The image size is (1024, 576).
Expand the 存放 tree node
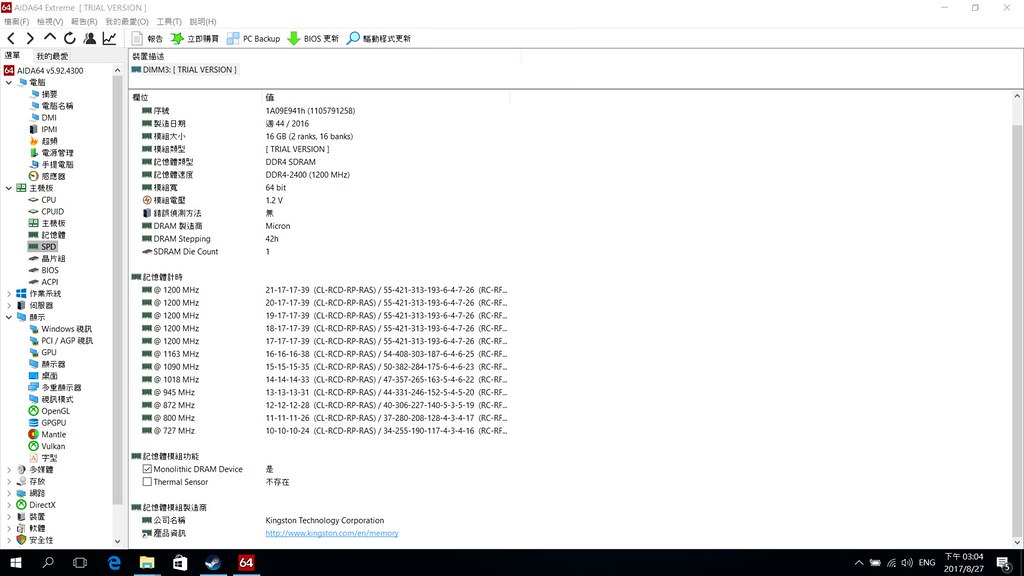pos(9,481)
